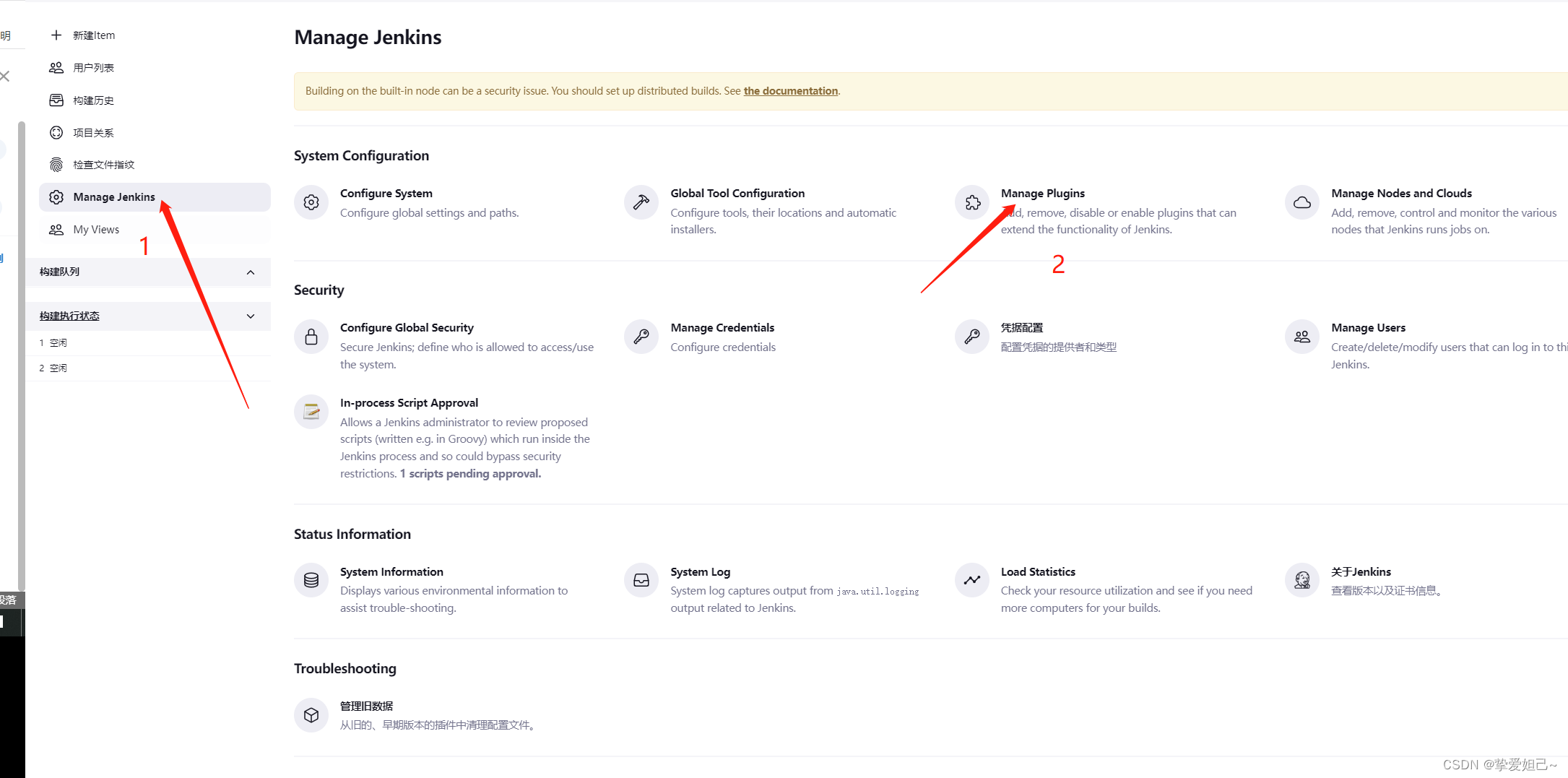
Task: Click the 凭据配置 key icon
Action: (x=972, y=337)
